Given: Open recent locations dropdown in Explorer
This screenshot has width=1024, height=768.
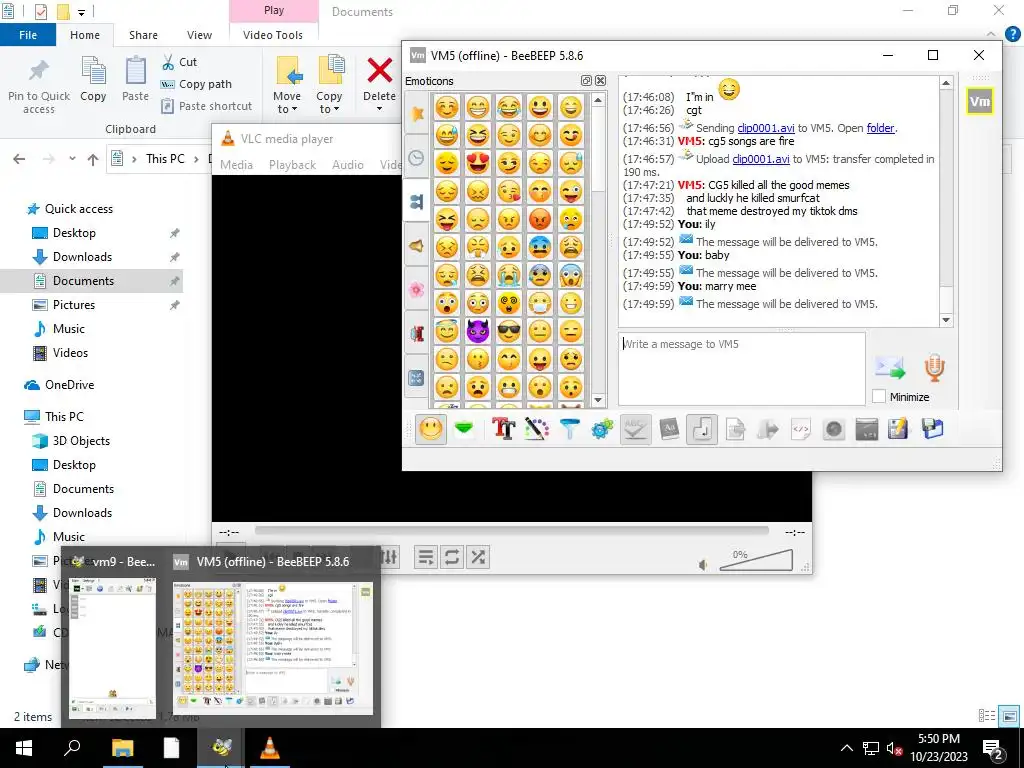Looking at the screenshot, I should point(72,159).
